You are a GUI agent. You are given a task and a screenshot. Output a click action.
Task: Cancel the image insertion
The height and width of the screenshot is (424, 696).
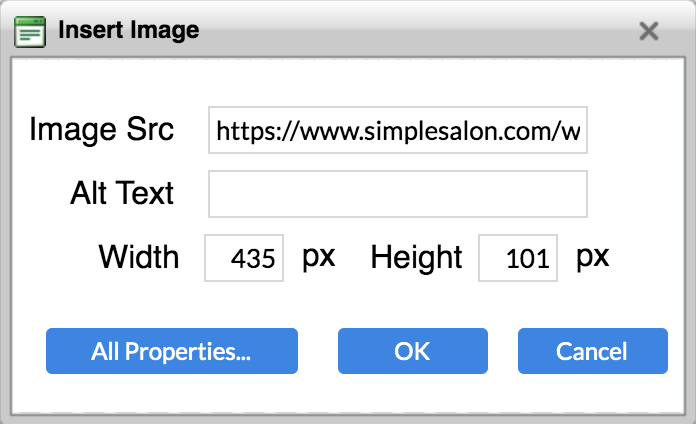[593, 351]
